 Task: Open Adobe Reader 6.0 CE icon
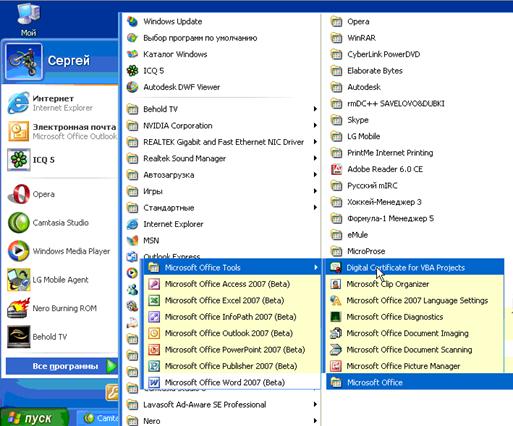[x=336, y=169]
